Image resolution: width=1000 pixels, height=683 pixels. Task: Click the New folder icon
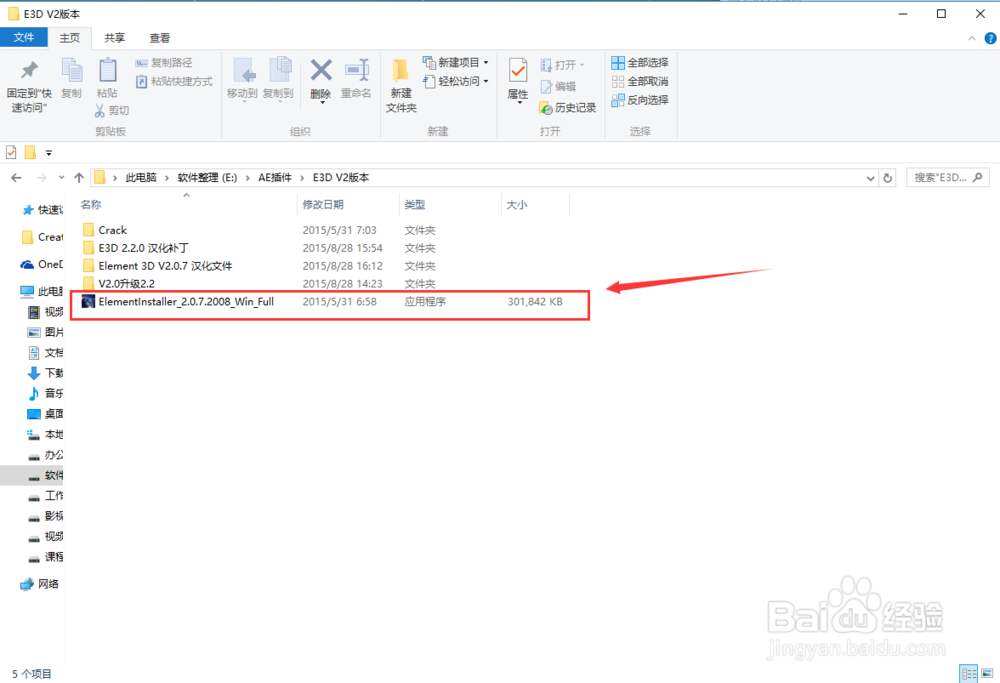(401, 70)
